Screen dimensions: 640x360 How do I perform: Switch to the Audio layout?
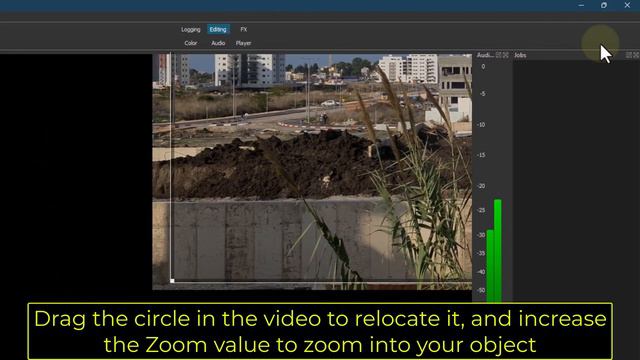click(x=218, y=43)
